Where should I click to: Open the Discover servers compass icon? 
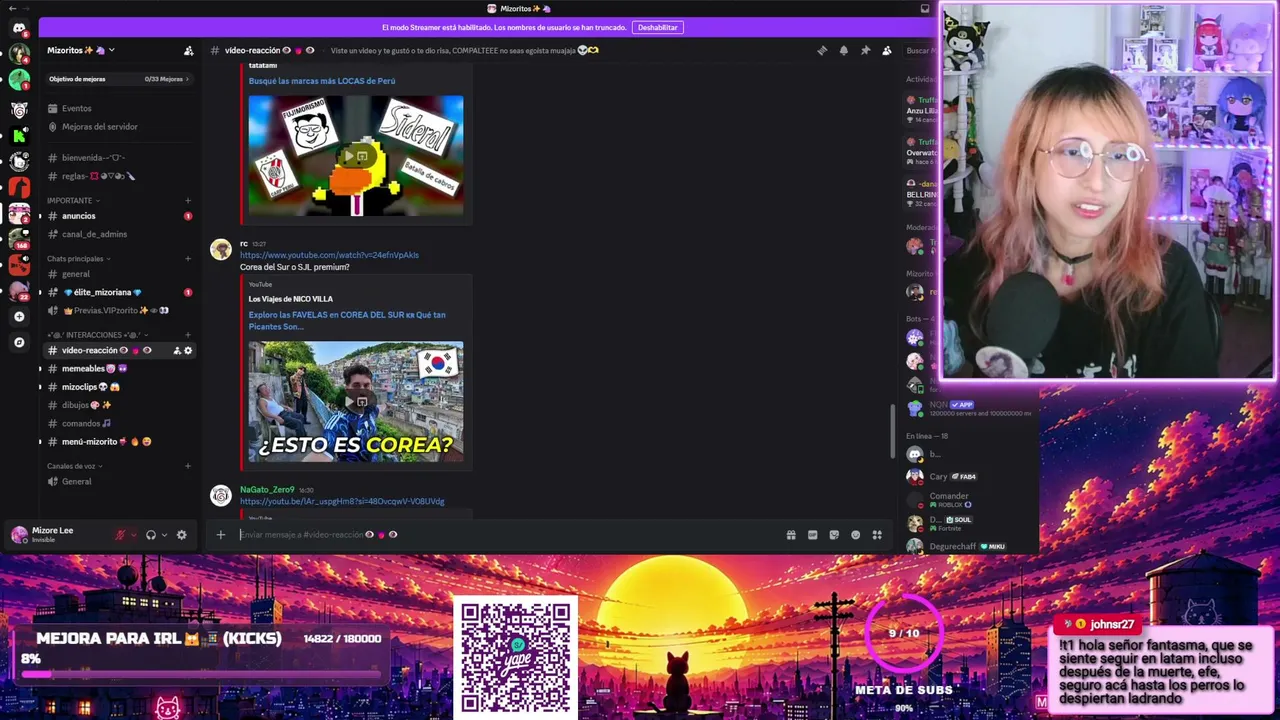19,343
